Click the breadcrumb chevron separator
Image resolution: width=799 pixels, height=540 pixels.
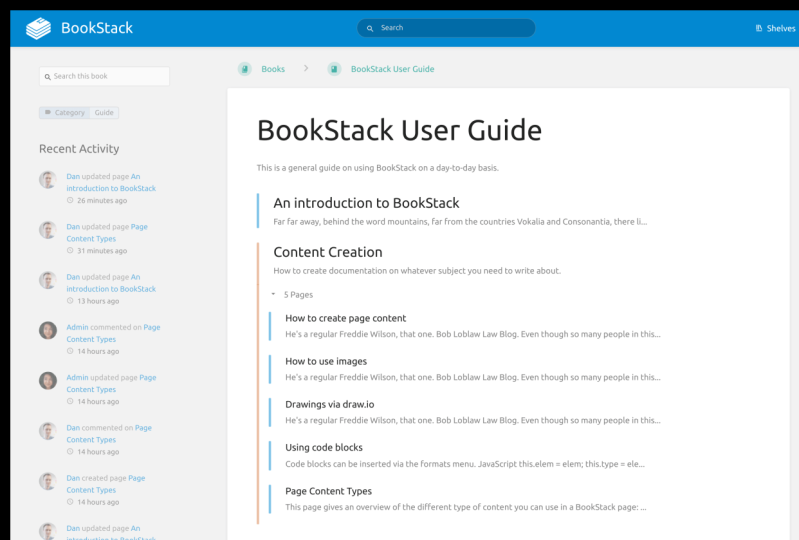pos(306,68)
